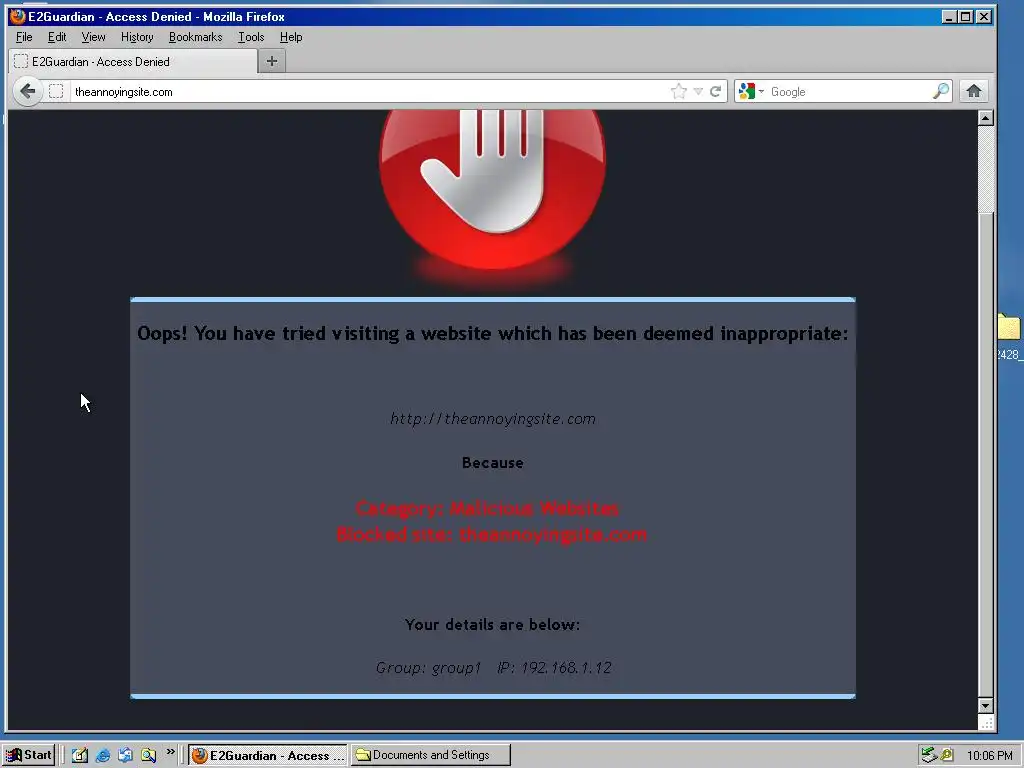
Task: Open the Help menu
Action: 291,37
